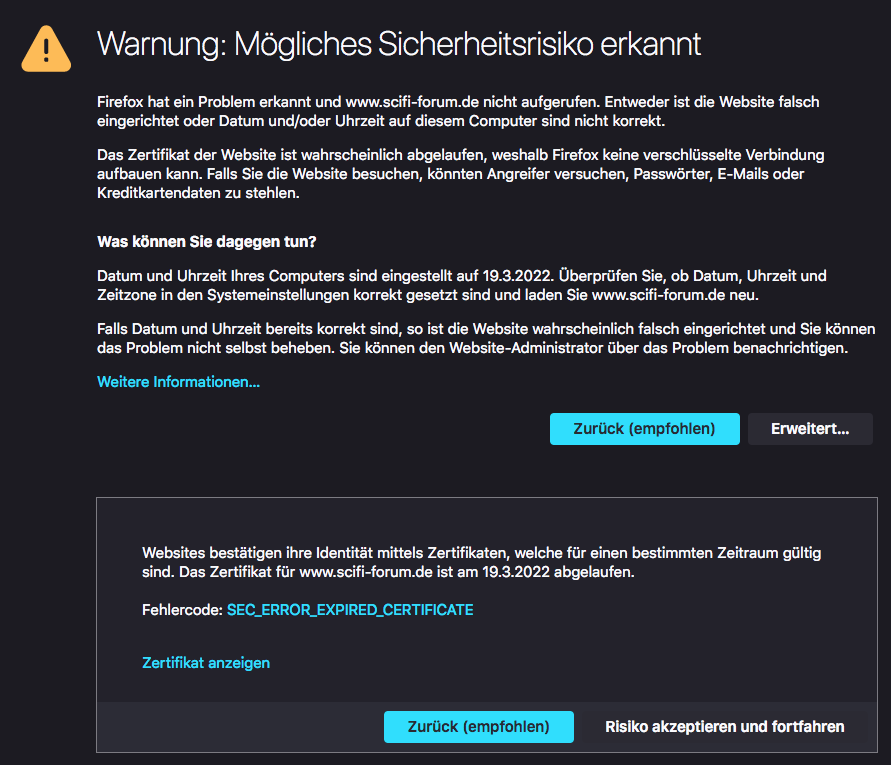Click the yellow warning triangle icon
Viewport: 891px width, 765px height.
click(x=47, y=46)
